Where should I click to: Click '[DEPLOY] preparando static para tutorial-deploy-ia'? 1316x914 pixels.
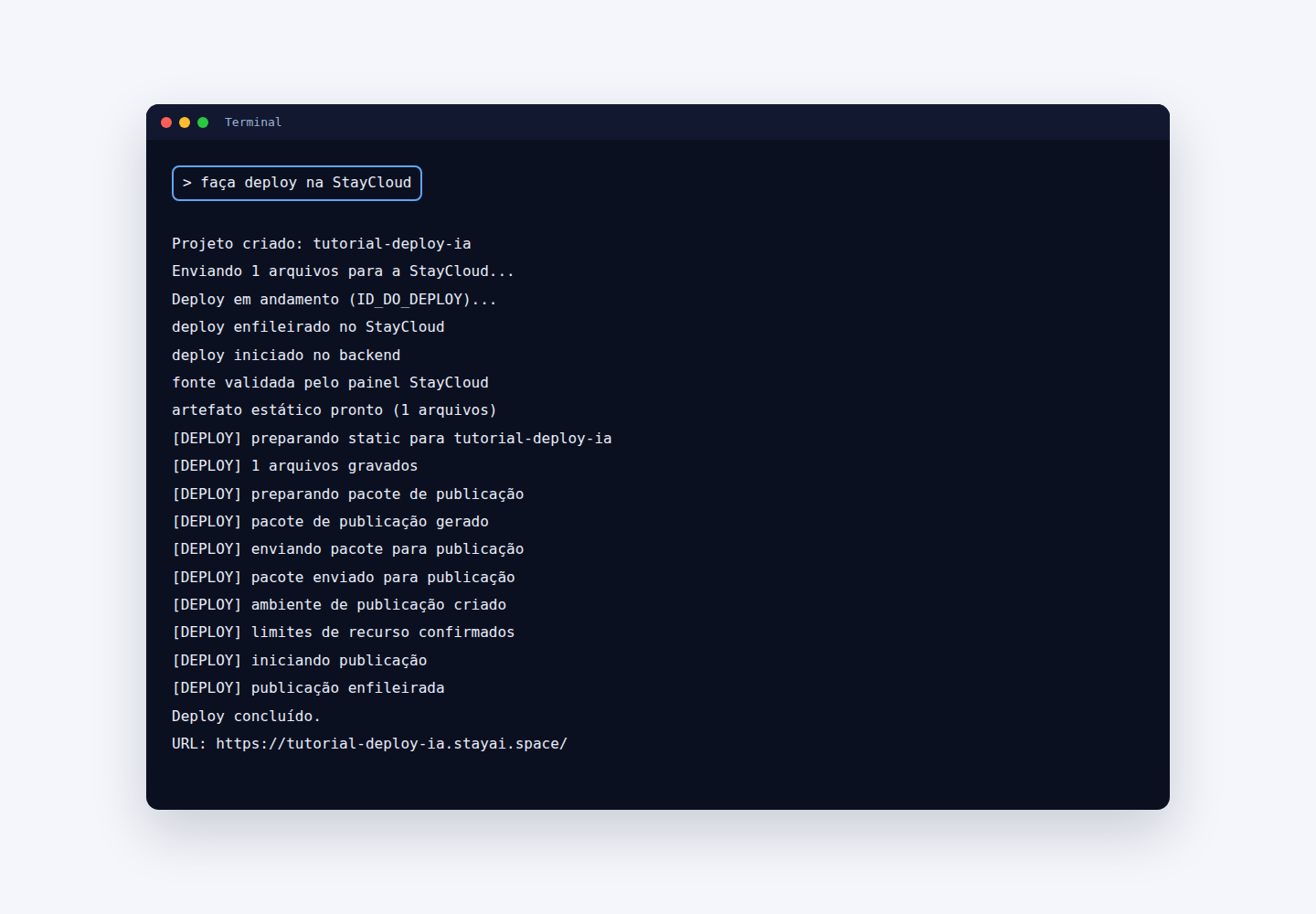click(392, 439)
